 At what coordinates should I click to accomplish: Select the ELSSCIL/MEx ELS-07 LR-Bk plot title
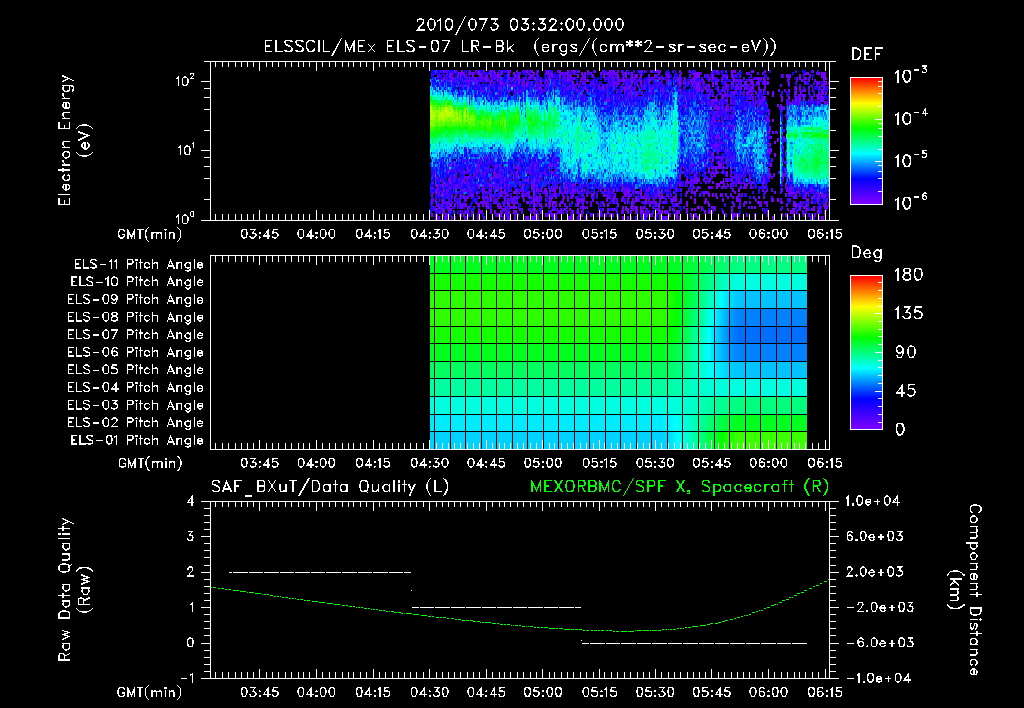pyautogui.click(x=520, y=47)
